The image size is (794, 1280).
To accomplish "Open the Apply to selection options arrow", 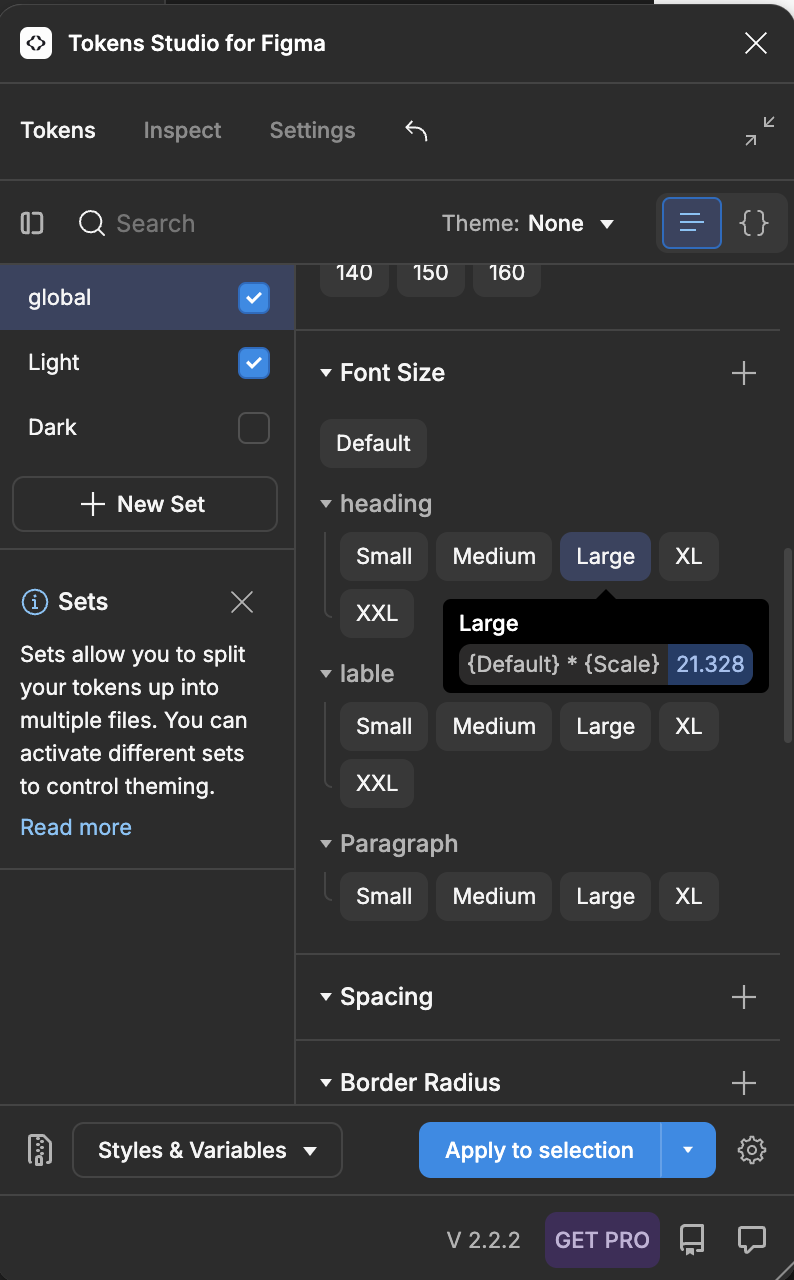I will coord(688,1150).
